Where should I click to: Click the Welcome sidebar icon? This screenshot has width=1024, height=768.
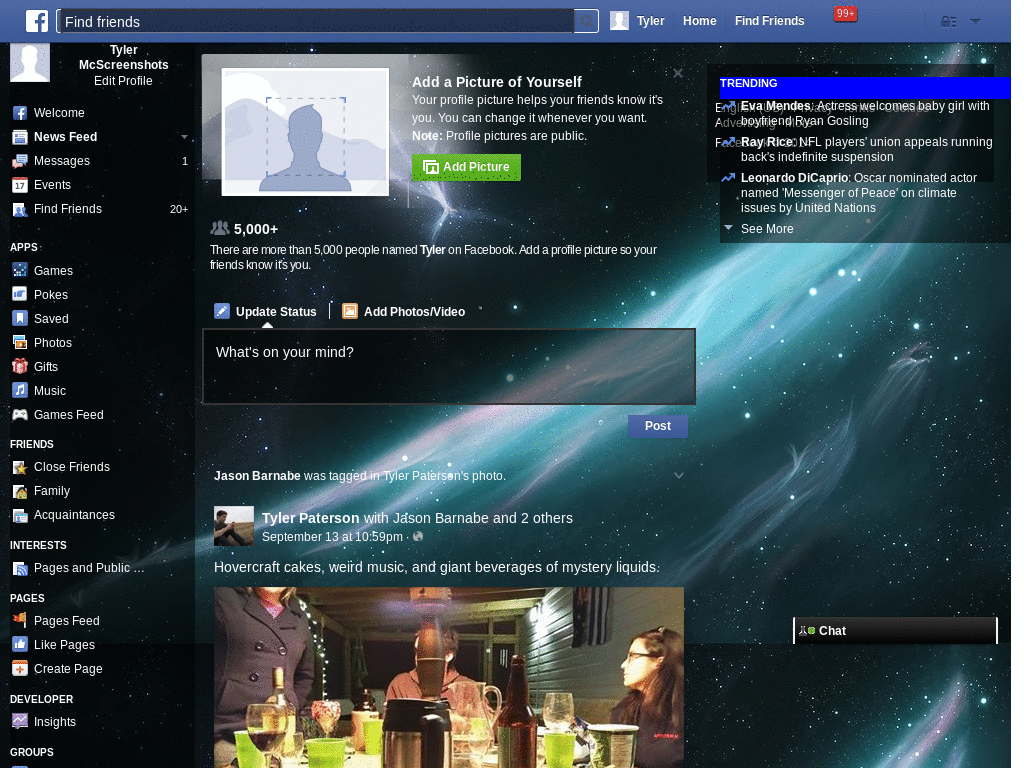(20, 113)
